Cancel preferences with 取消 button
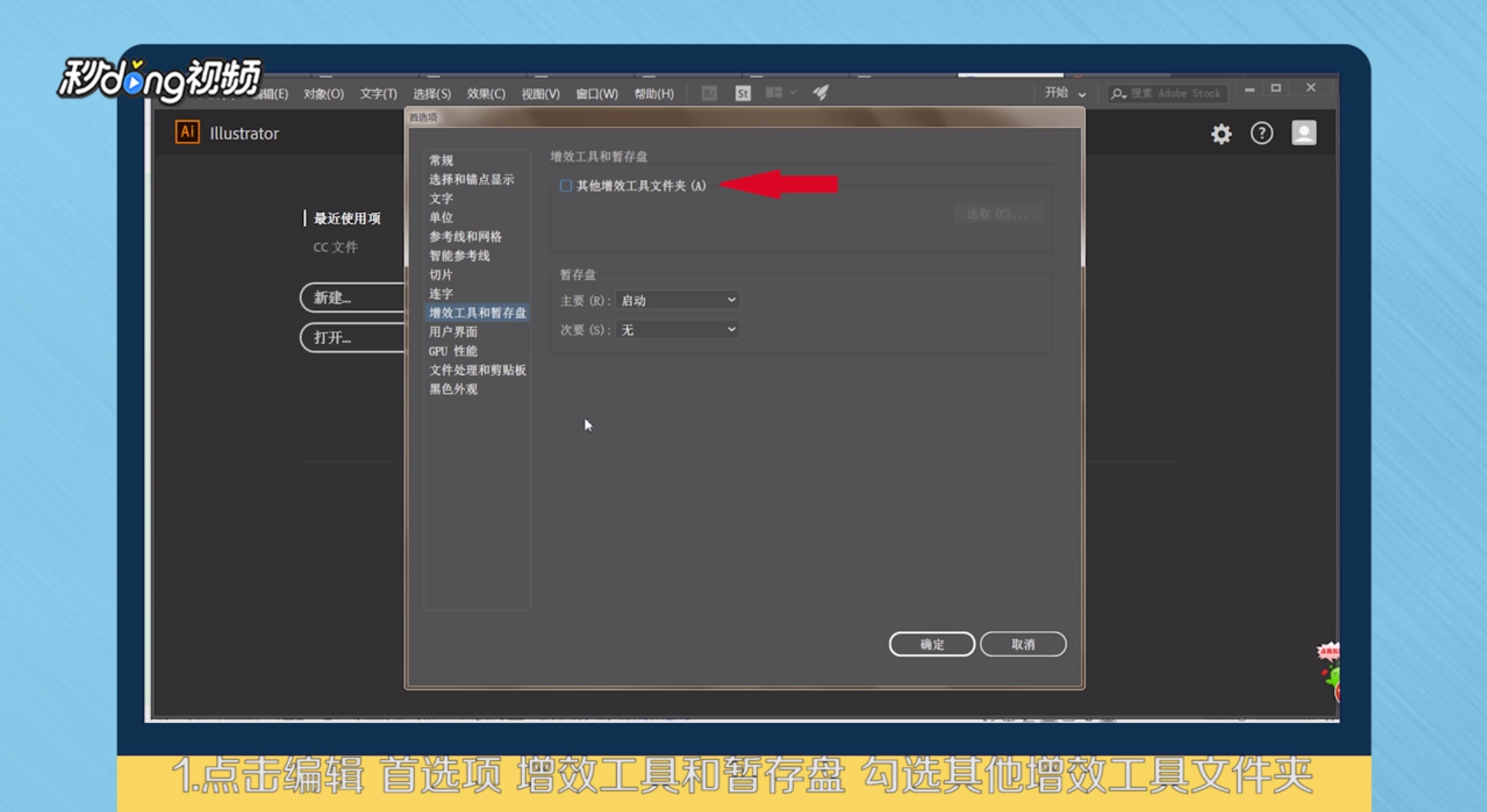The height and width of the screenshot is (812, 1487). 1023,644
